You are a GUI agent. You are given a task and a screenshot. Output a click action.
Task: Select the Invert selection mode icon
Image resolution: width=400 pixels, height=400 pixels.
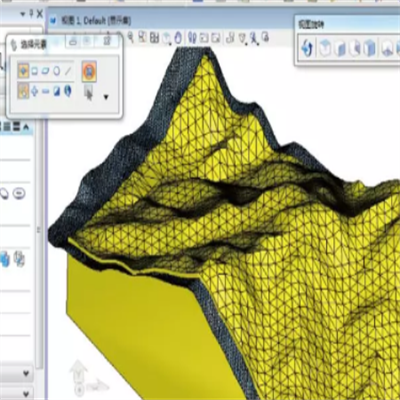pos(57,91)
